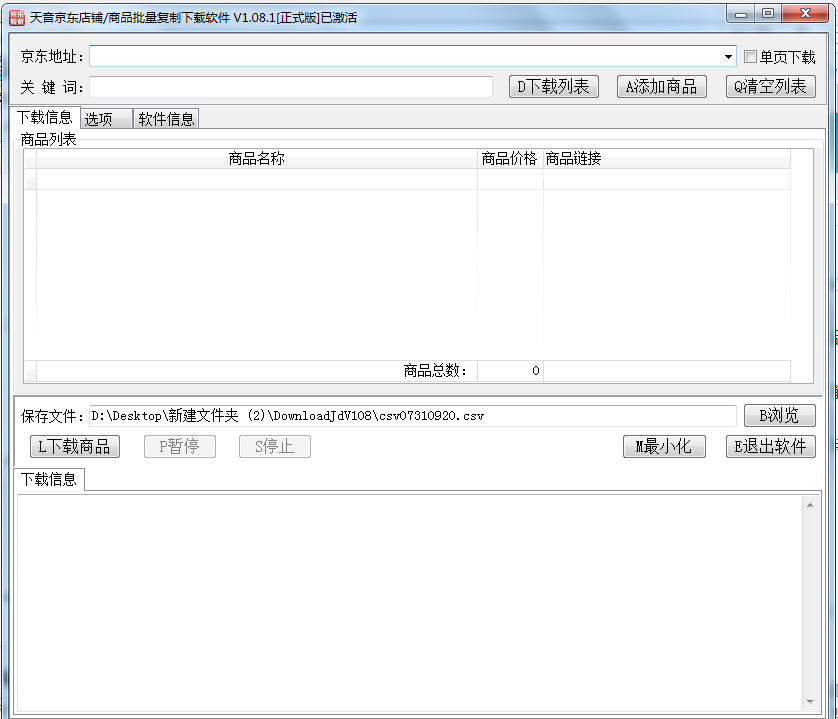
Task: Click the 商品链接 column header
Action: (666, 159)
